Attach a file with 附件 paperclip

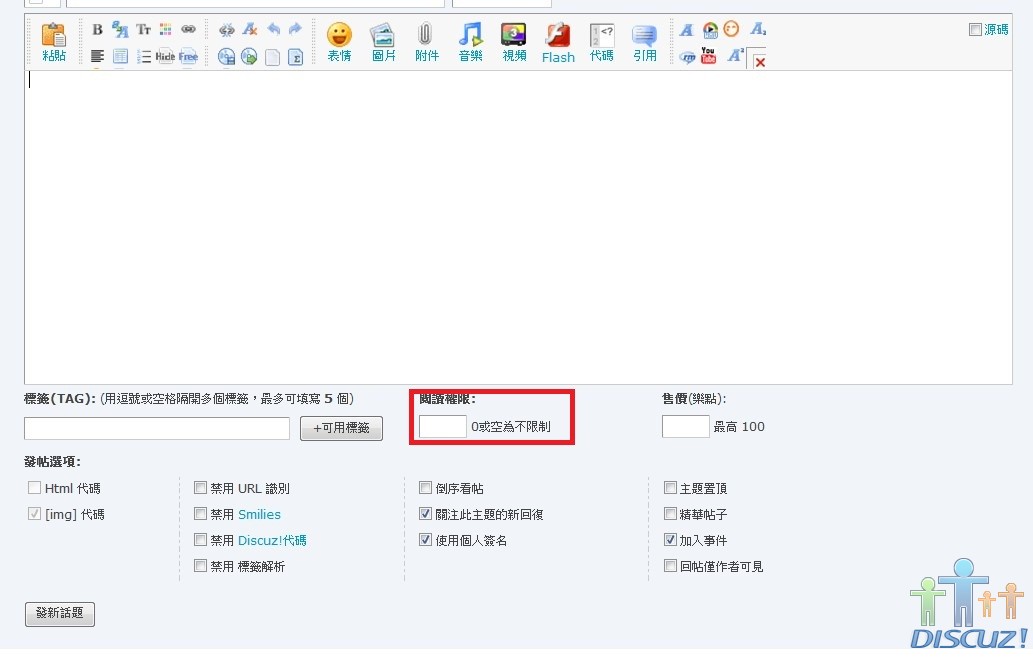coord(426,42)
